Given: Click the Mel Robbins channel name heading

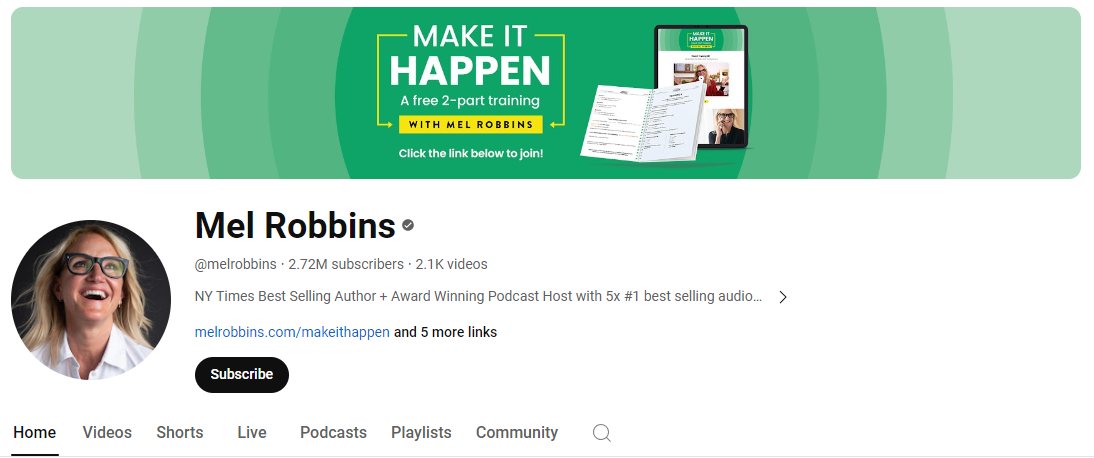Looking at the screenshot, I should 295,226.
